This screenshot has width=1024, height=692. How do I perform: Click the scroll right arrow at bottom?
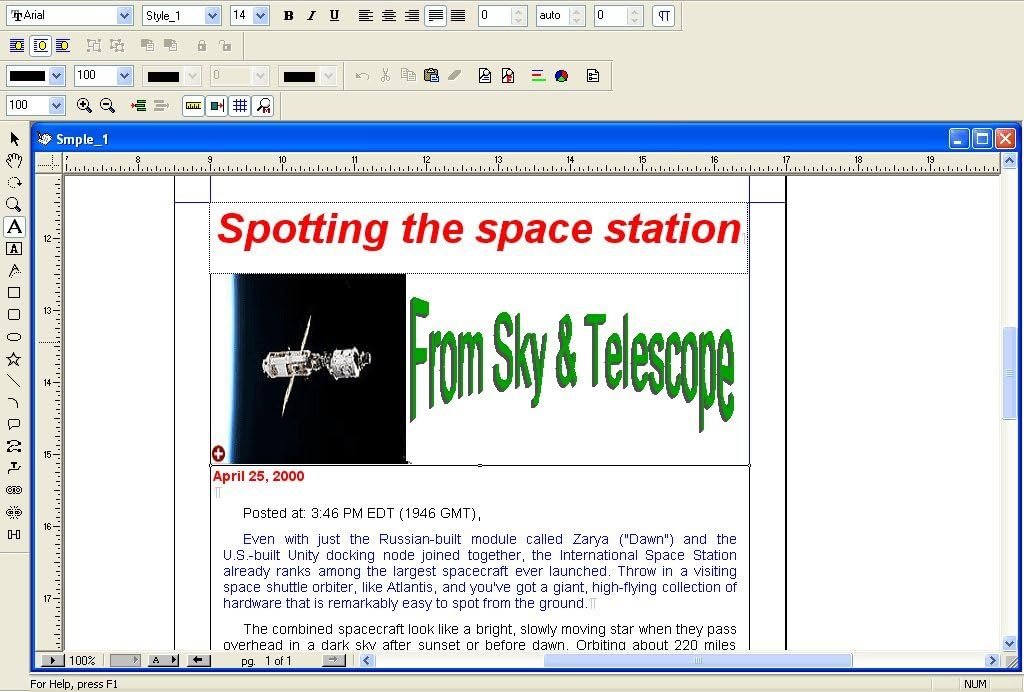point(993,660)
